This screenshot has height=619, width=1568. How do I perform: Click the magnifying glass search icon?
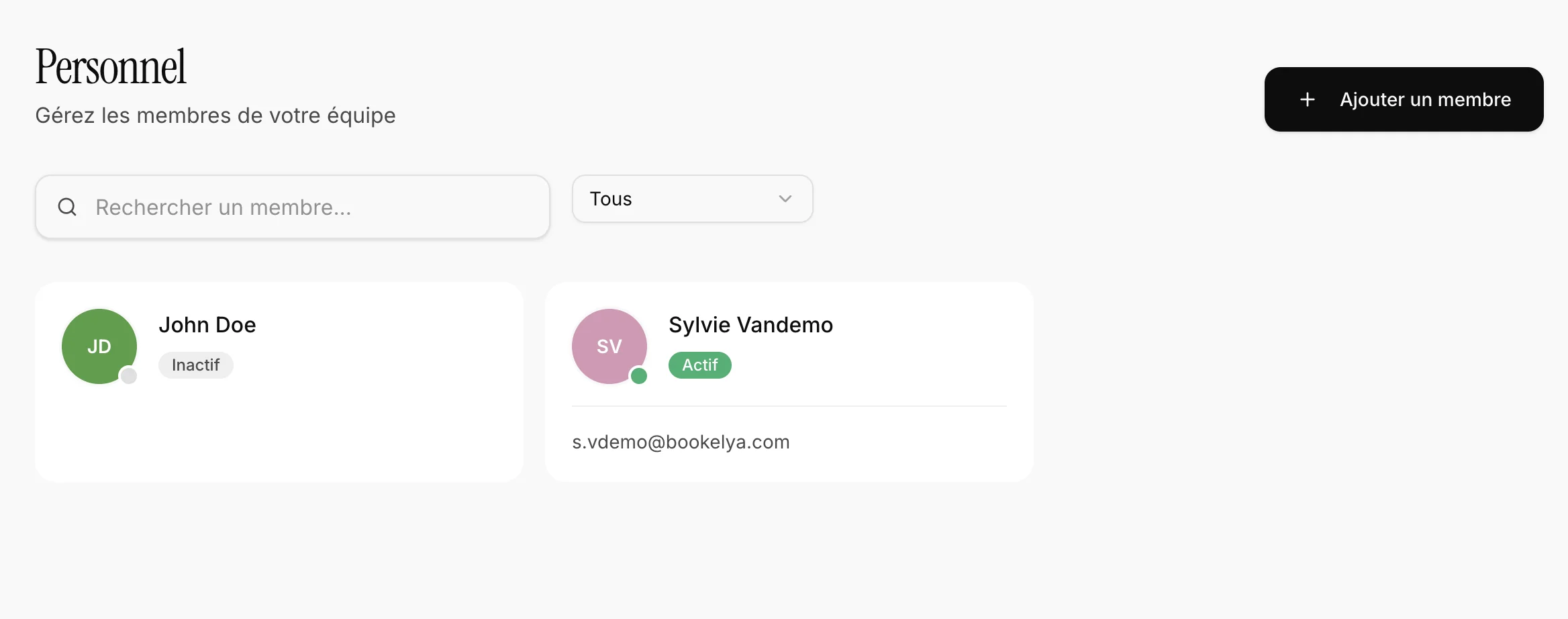click(x=67, y=207)
